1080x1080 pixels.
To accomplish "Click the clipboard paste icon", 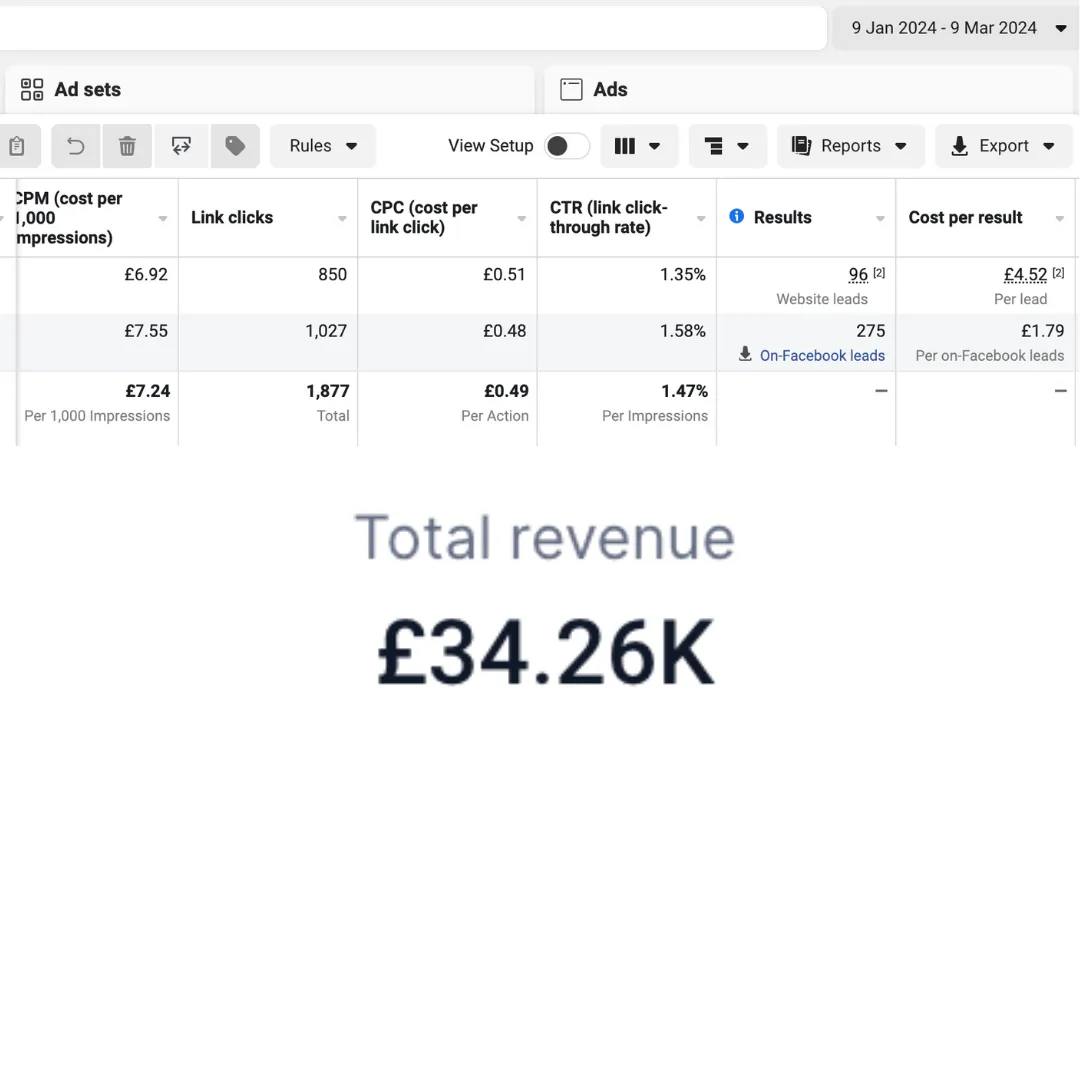I will pyautogui.click(x=17, y=146).
